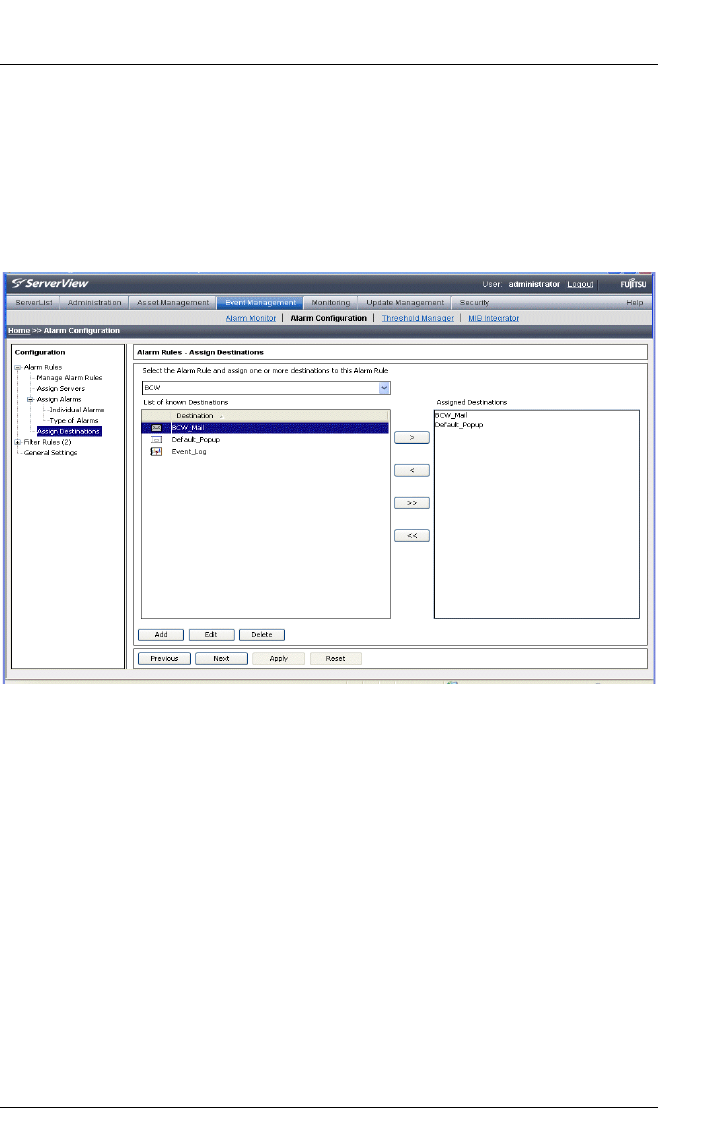Image resolution: width=719 pixels, height=1138 pixels.
Task: Click the Home breadcrumb link
Action: [19, 331]
